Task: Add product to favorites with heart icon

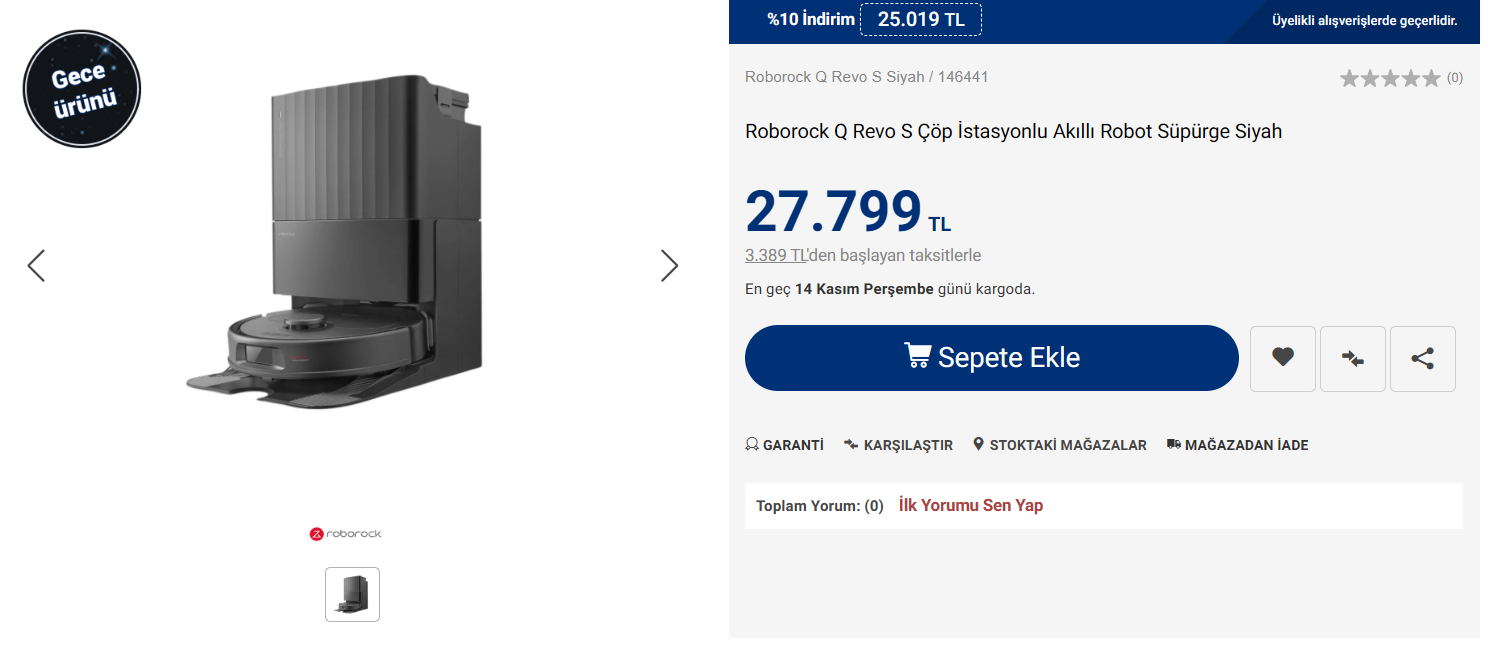Action: 1283,358
